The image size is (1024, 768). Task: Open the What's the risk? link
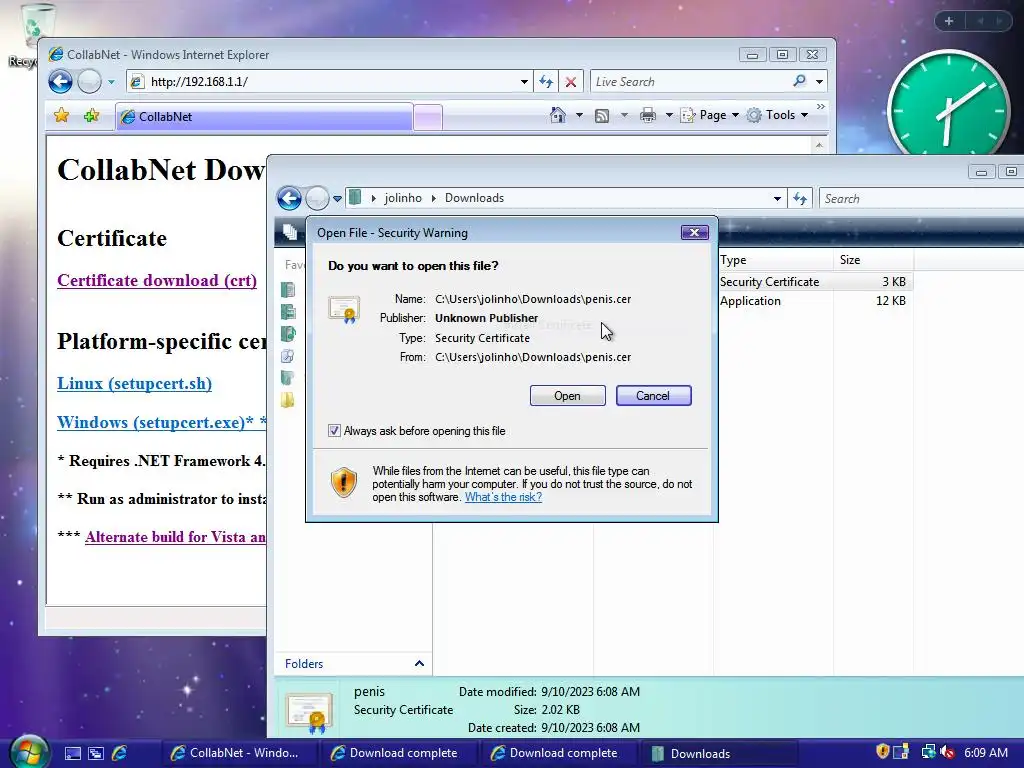(503, 497)
